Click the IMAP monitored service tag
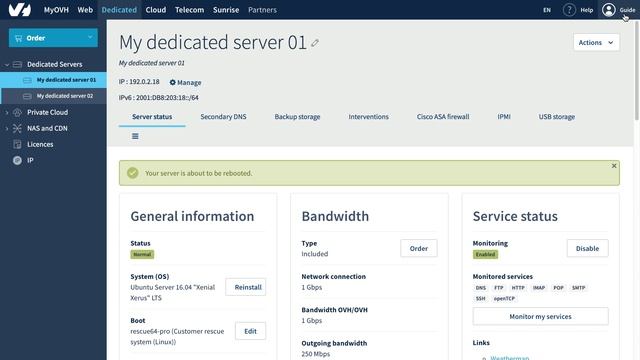 click(x=539, y=288)
